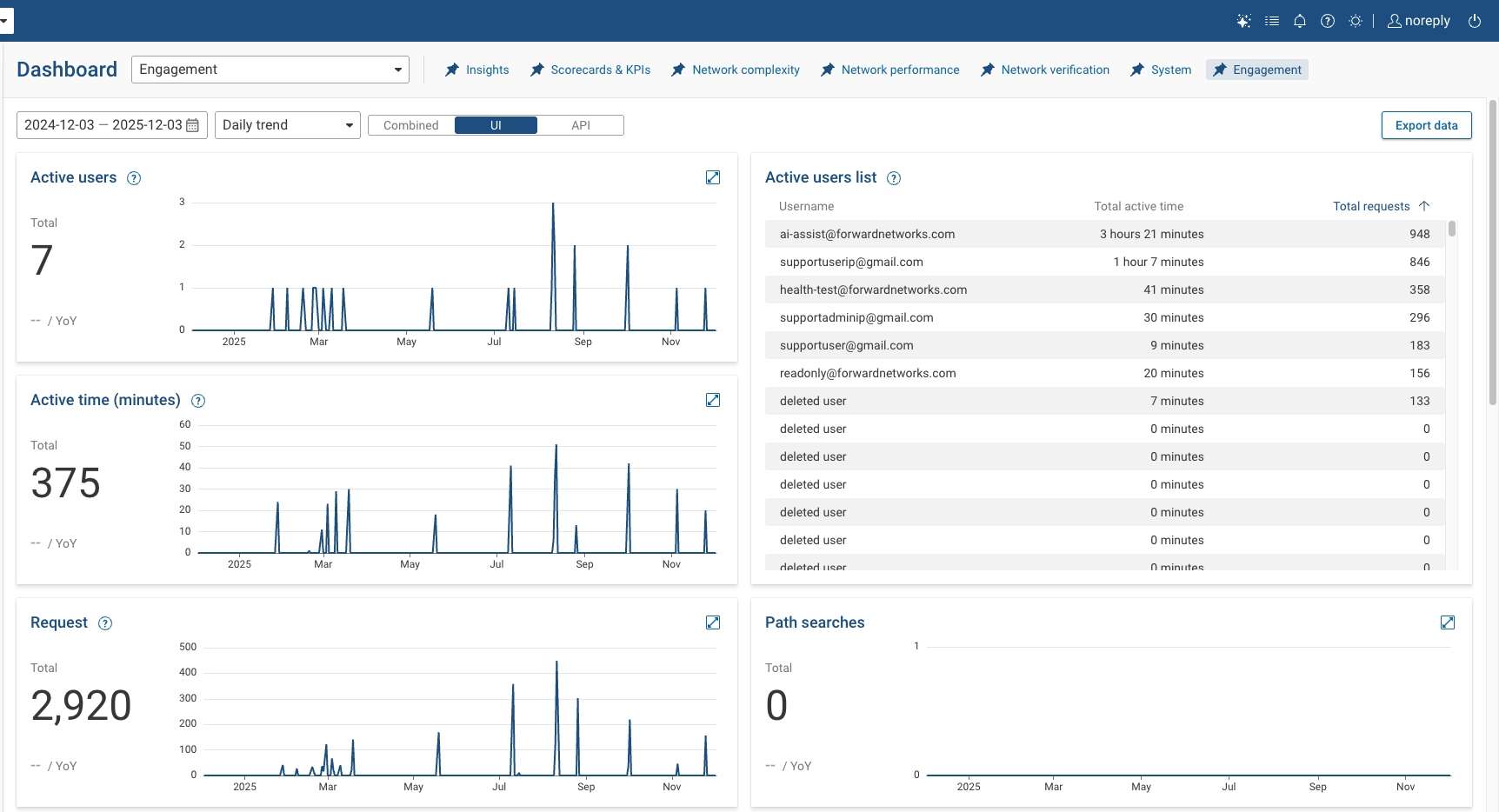The width and height of the screenshot is (1499, 812).
Task: Click the Export data button
Action: [1426, 124]
